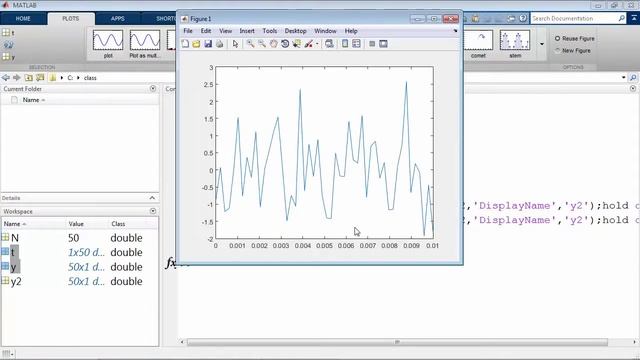Viewport: 640px width, 360px height.
Task: Insert a colorbar via toolbar icon
Action: click(x=345, y=44)
